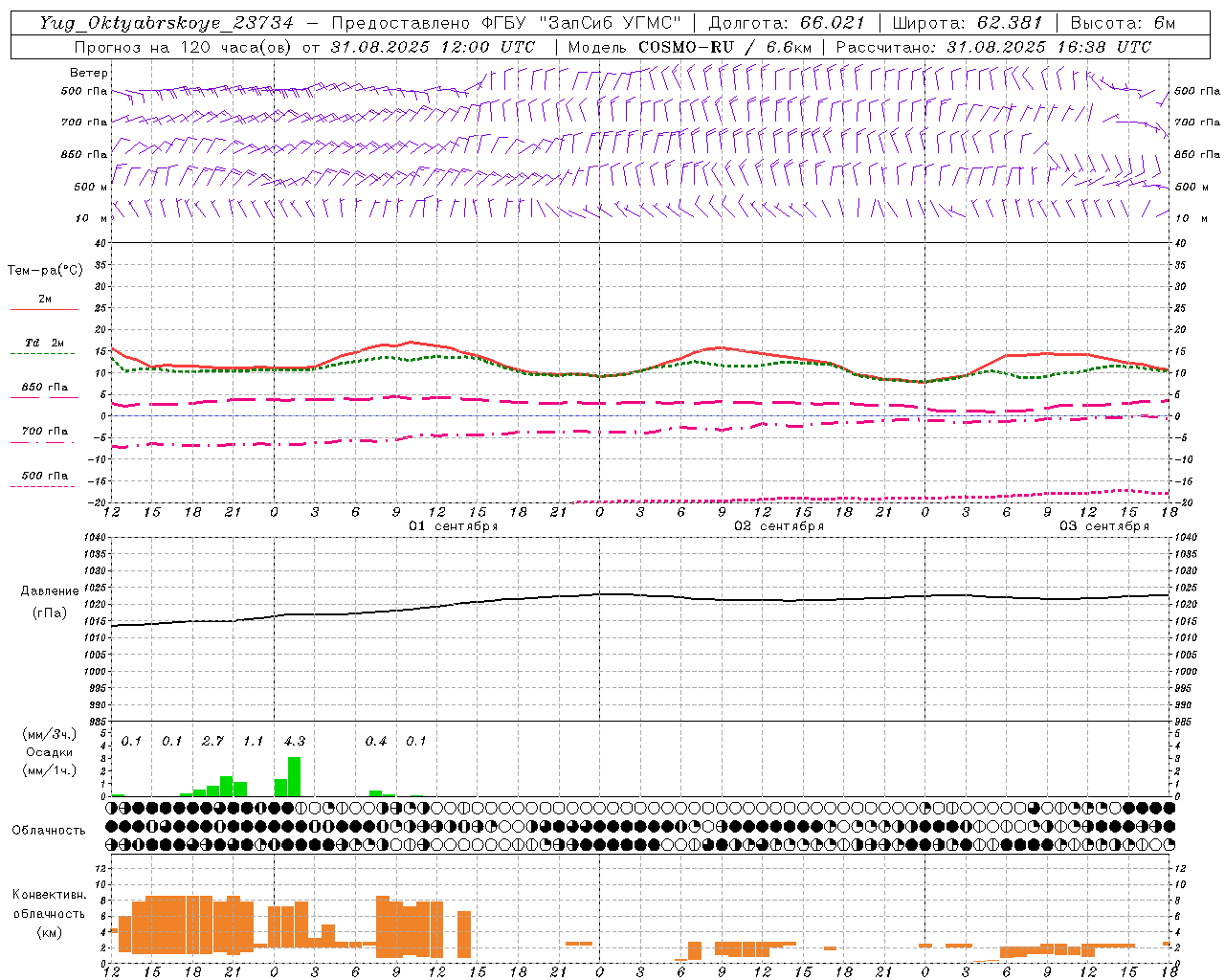Image resolution: width=1225 pixels, height=980 pixels.
Task: Click the station title Yug_Oktyabrskoye_23734
Action: [167, 23]
